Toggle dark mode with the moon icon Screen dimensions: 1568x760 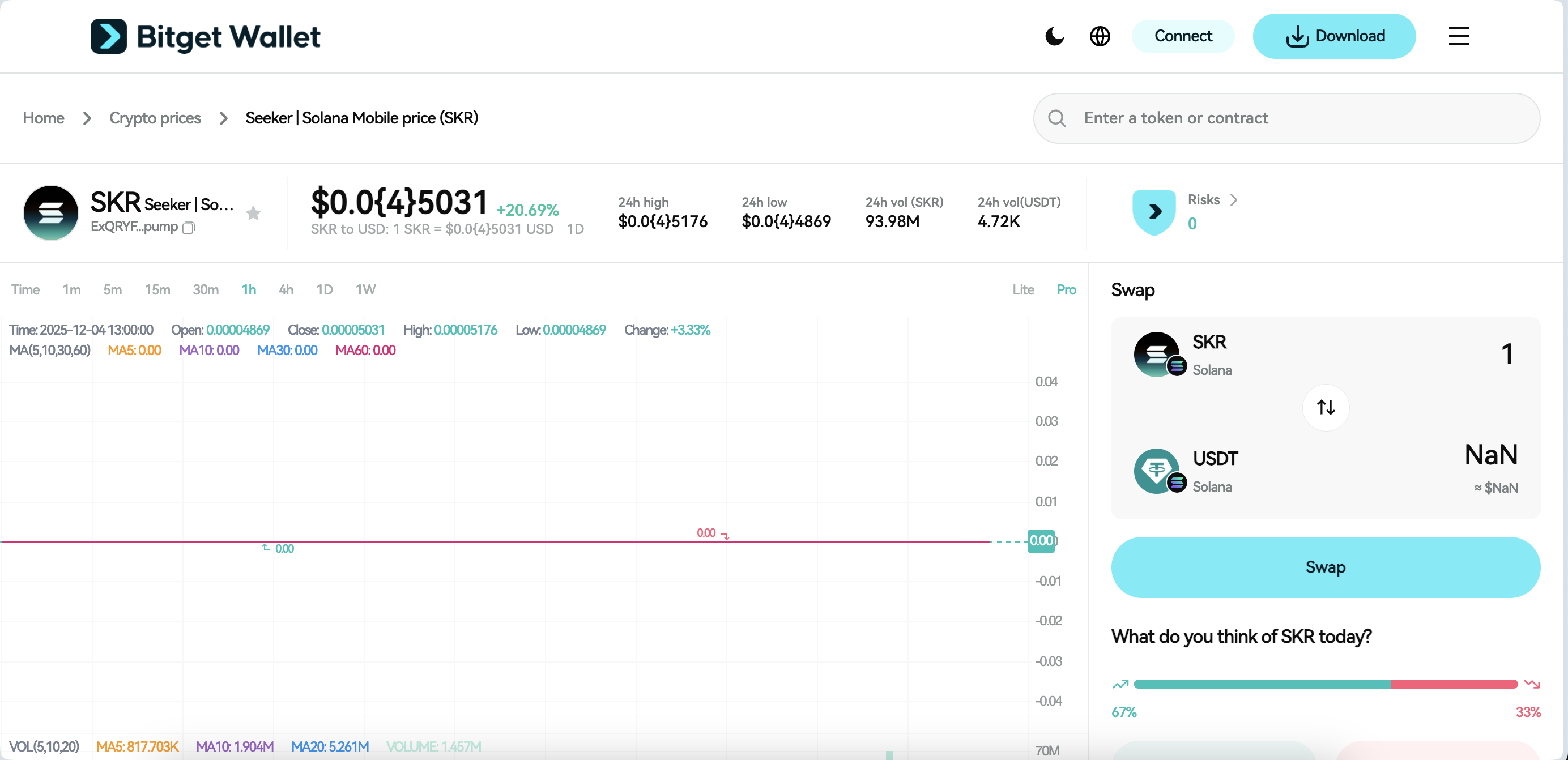(1054, 36)
